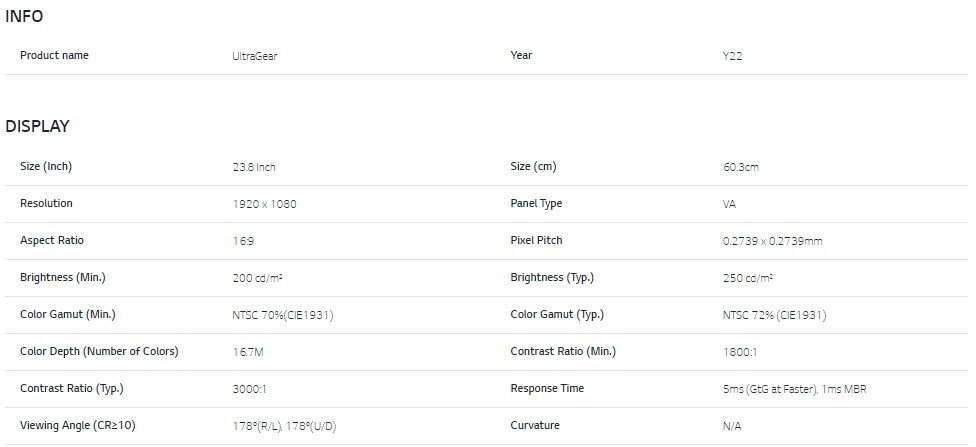Select the 1920 x 1080 resolution value
Screen dimensions: 976x447
point(264,204)
